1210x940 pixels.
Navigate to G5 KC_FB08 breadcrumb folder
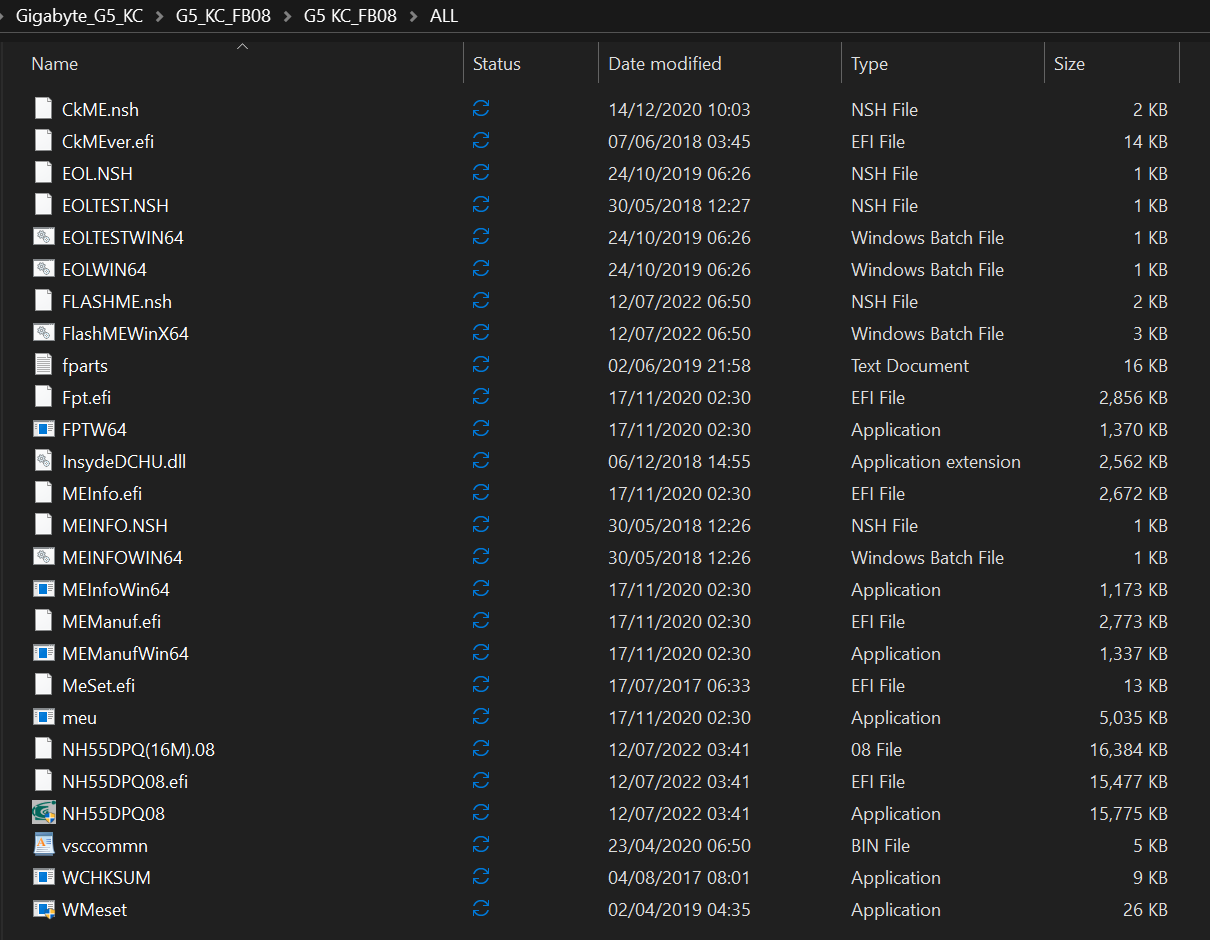[x=350, y=16]
